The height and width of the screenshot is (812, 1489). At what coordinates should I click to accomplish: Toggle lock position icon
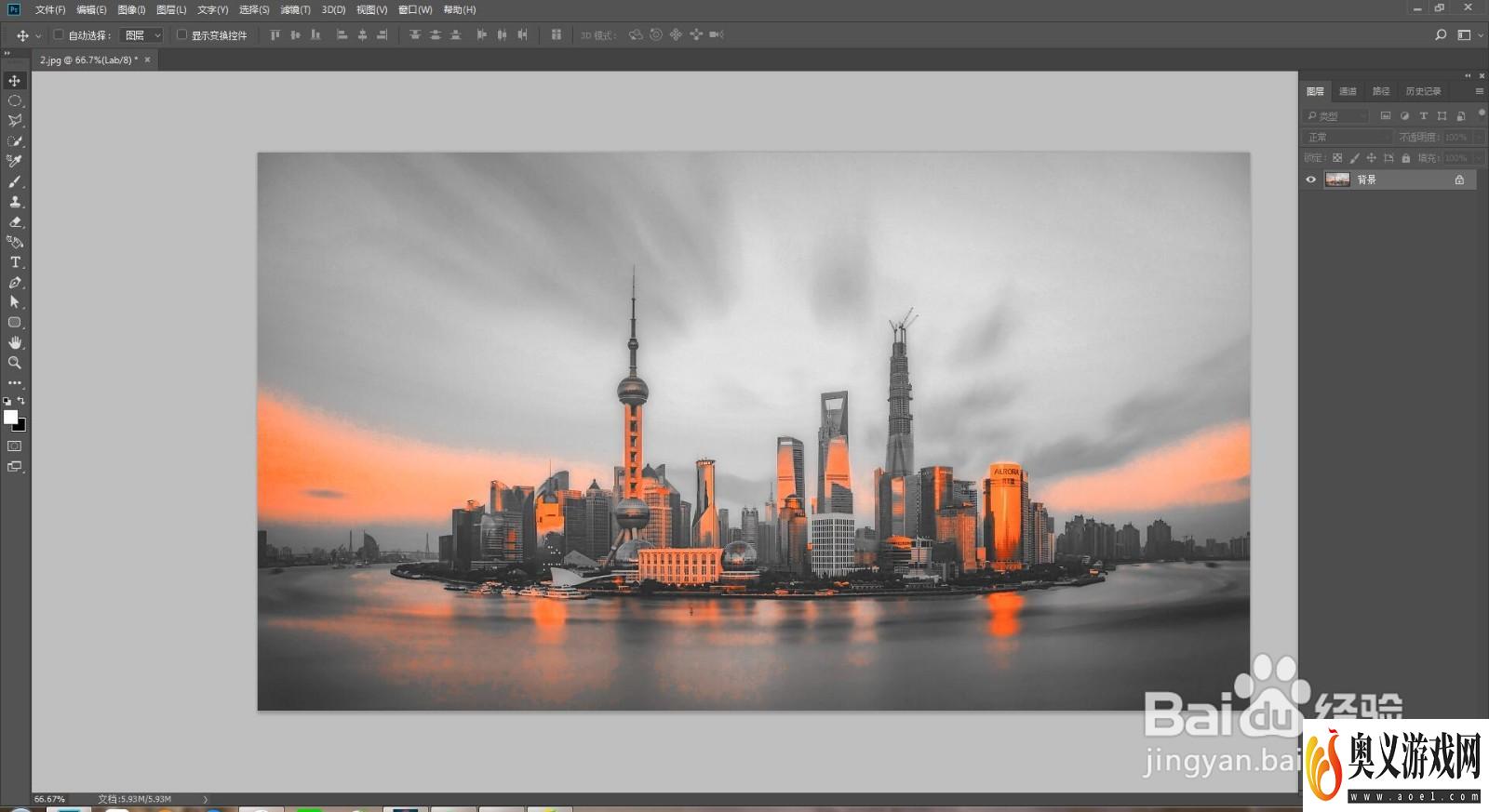1371,158
